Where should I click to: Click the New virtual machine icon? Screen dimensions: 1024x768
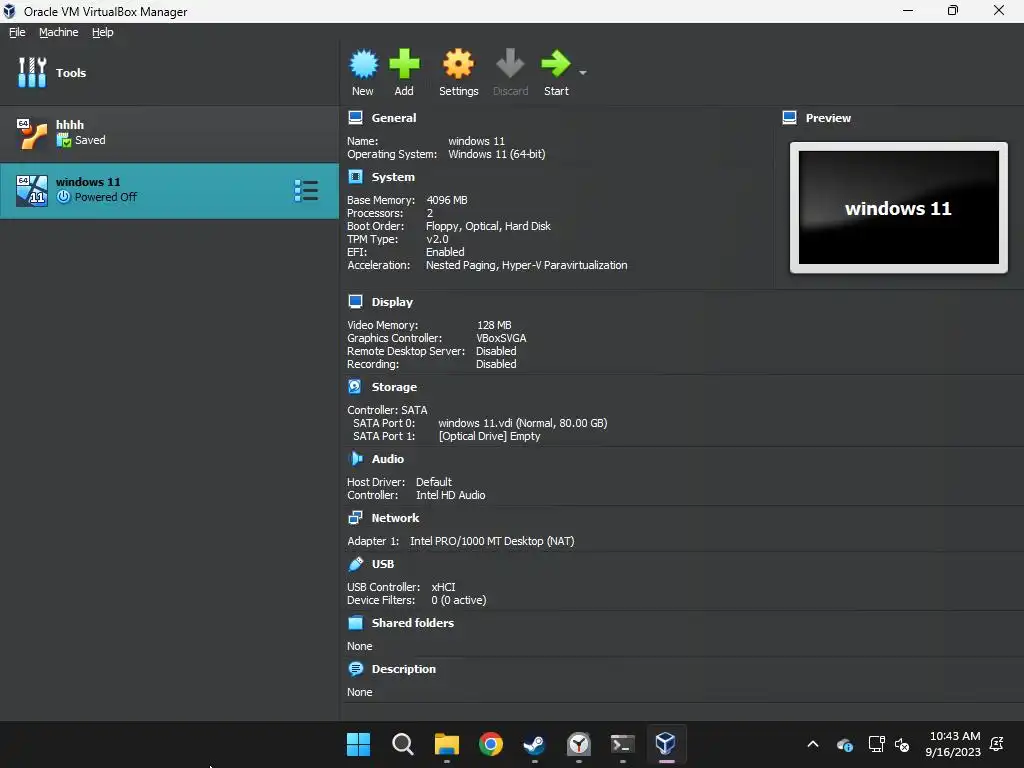(363, 64)
